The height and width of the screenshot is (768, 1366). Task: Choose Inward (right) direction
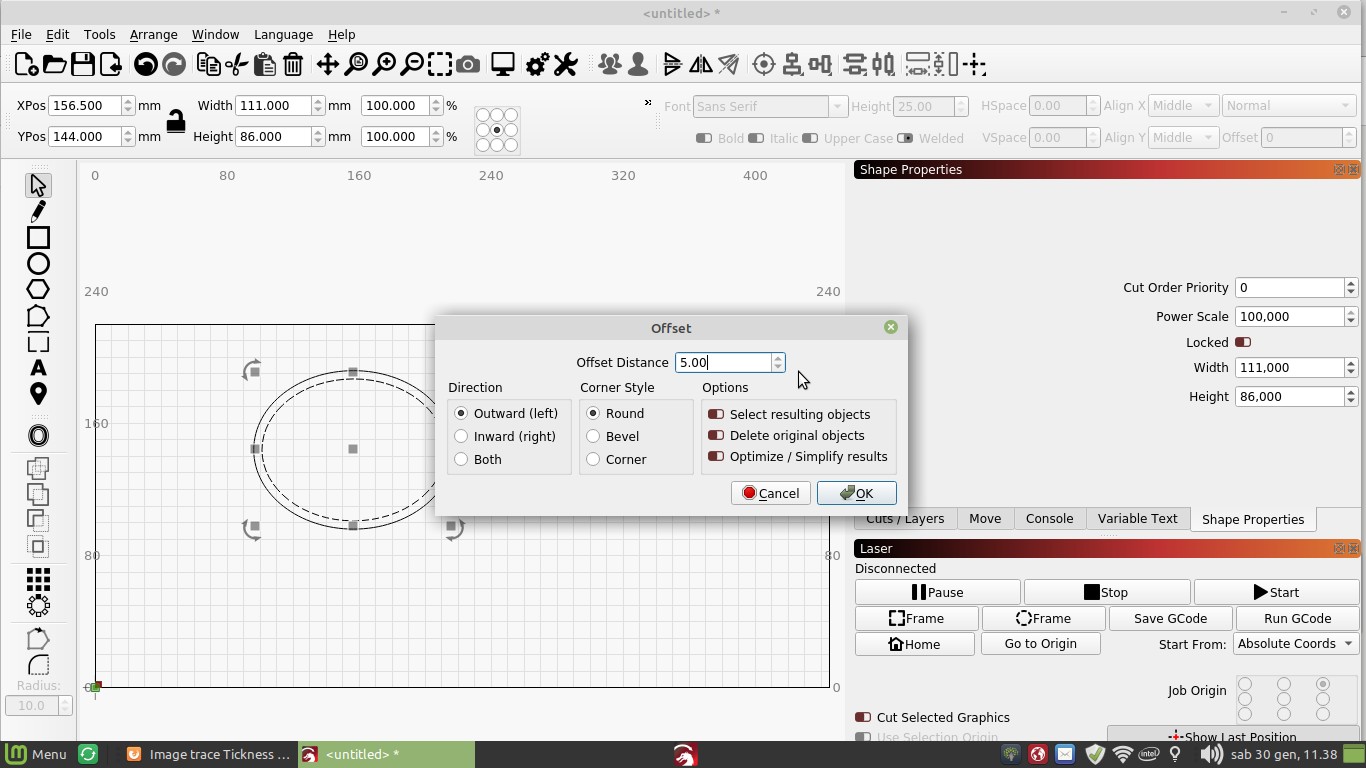506,436
